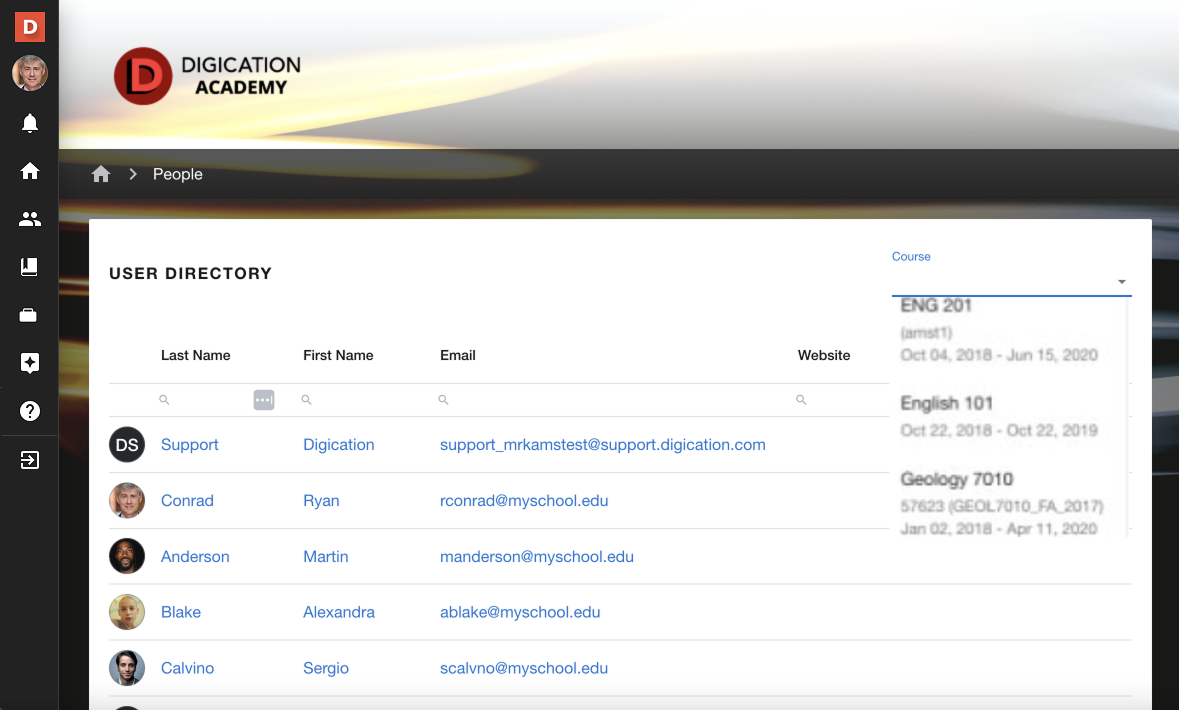Viewport: 1179px width, 710px height.
Task: Click the Website search filter field
Action: [841, 400]
